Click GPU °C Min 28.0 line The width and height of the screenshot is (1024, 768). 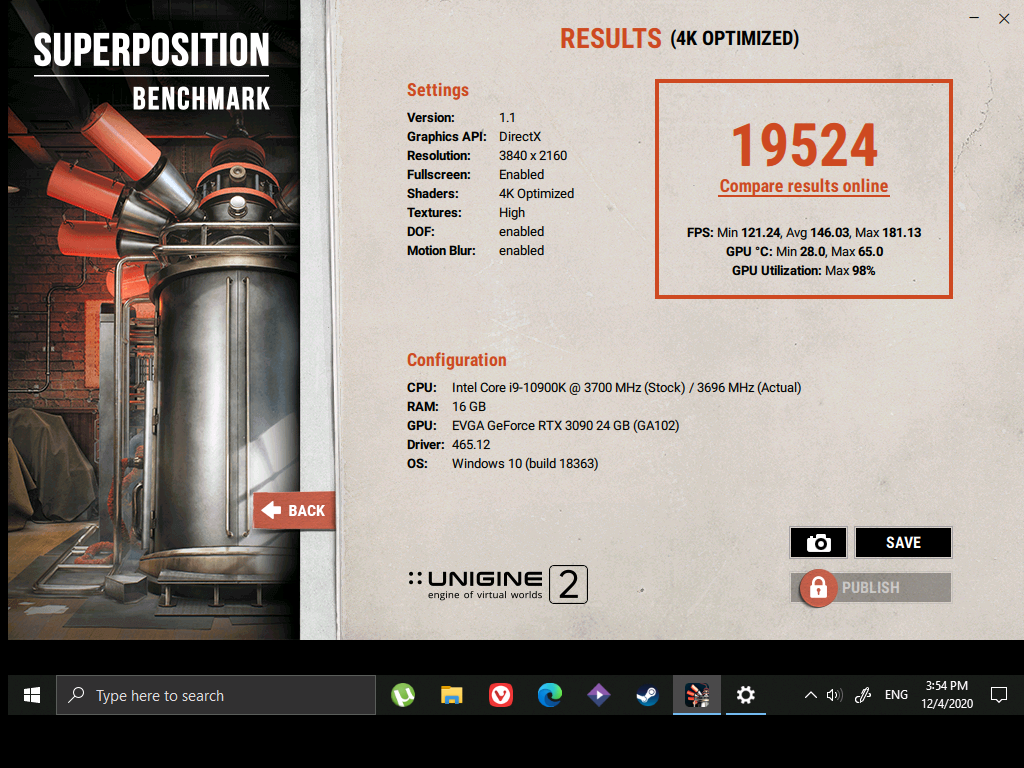[804, 252]
